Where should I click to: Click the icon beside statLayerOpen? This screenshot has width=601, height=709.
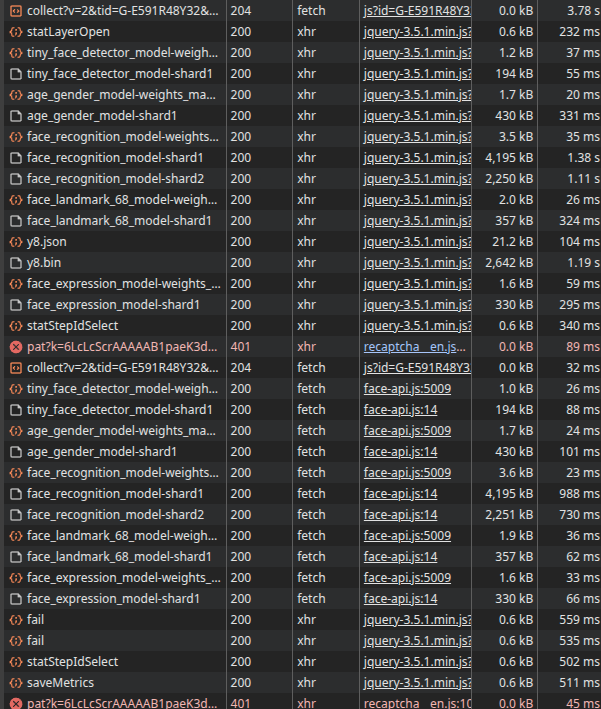(15, 32)
